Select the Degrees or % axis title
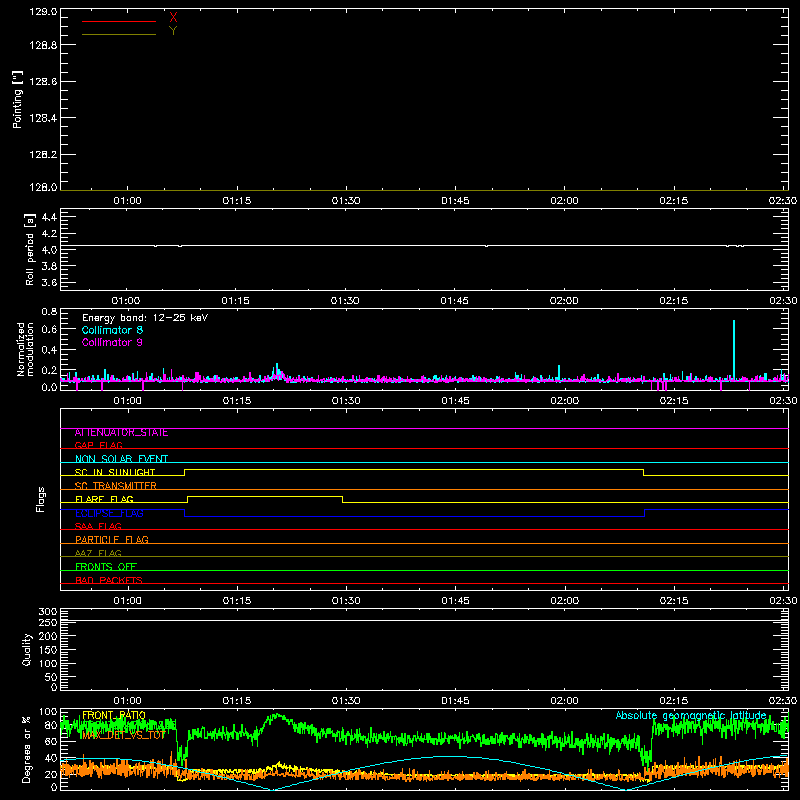 pyautogui.click(x=27, y=749)
